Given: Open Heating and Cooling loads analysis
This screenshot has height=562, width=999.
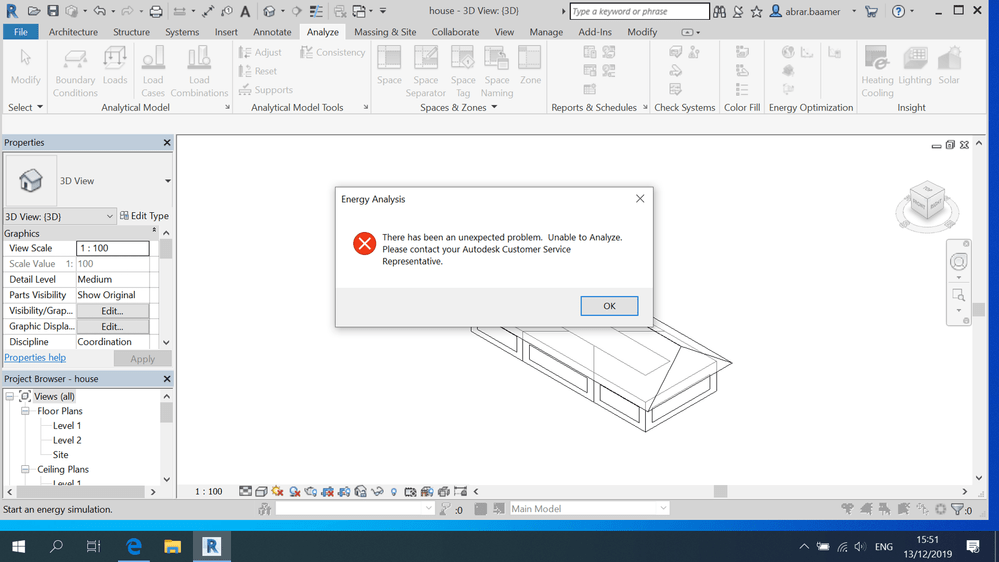Looking at the screenshot, I should 877,73.
